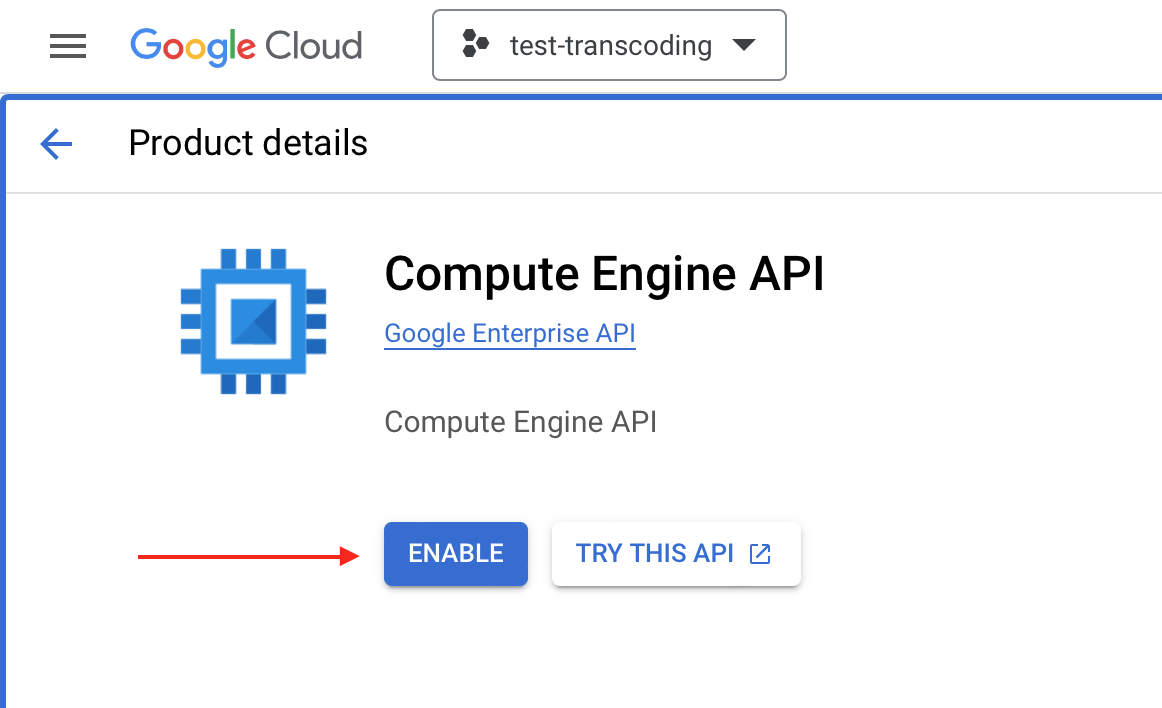The width and height of the screenshot is (1162, 708).
Task: Click the external link icon on TRY THIS API
Action: [760, 554]
